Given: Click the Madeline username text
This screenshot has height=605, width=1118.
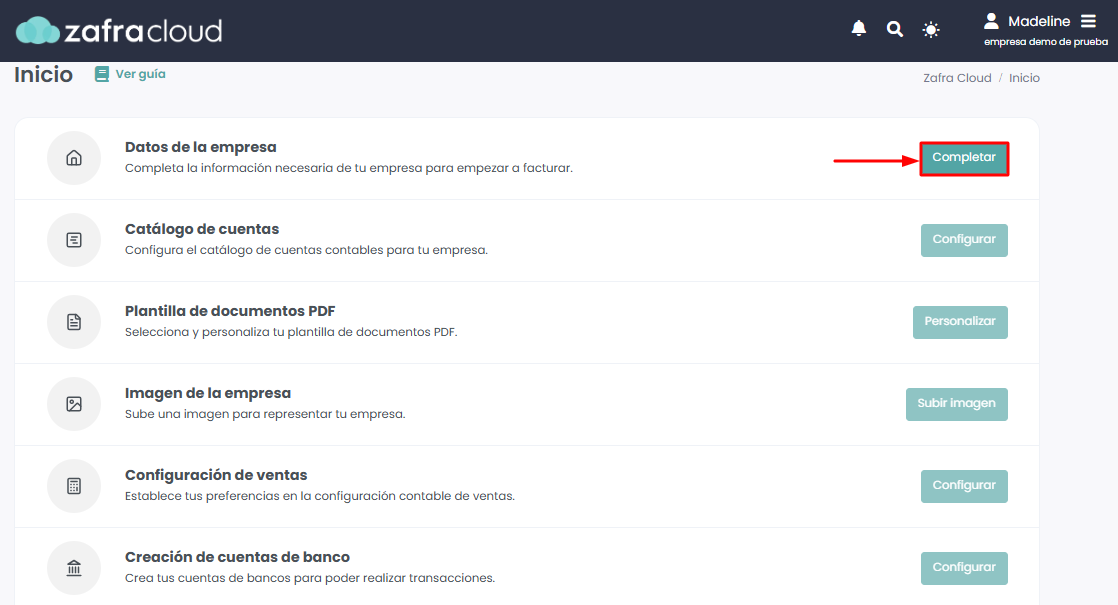Looking at the screenshot, I should 1039,21.
